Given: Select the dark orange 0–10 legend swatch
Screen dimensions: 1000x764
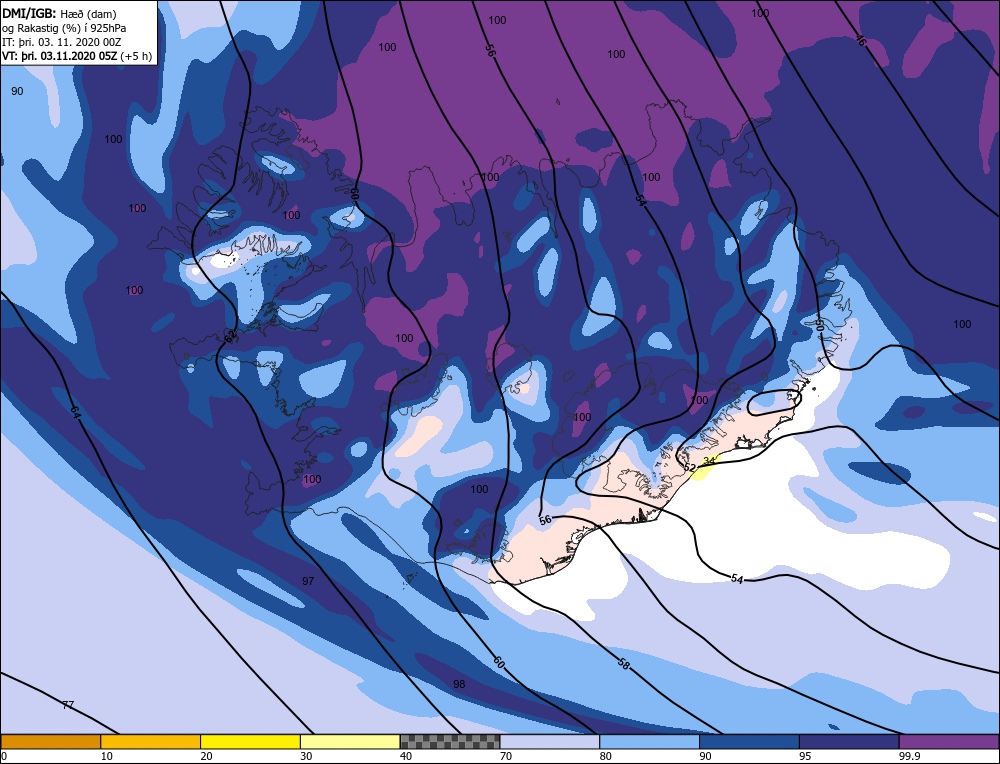Looking at the screenshot, I should click(50, 741).
